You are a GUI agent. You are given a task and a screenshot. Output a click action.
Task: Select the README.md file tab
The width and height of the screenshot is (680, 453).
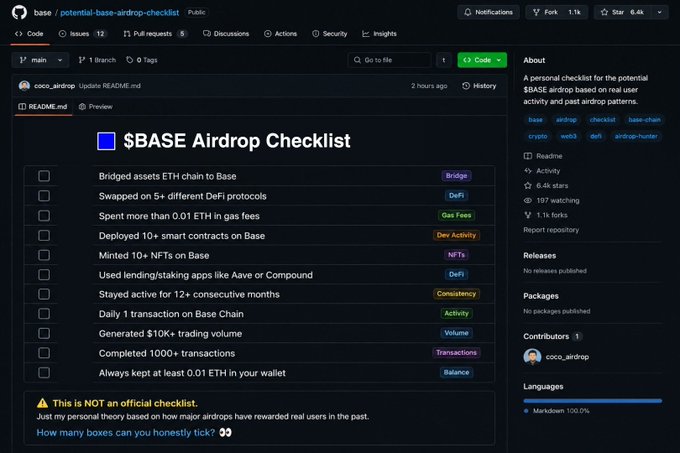click(42, 107)
